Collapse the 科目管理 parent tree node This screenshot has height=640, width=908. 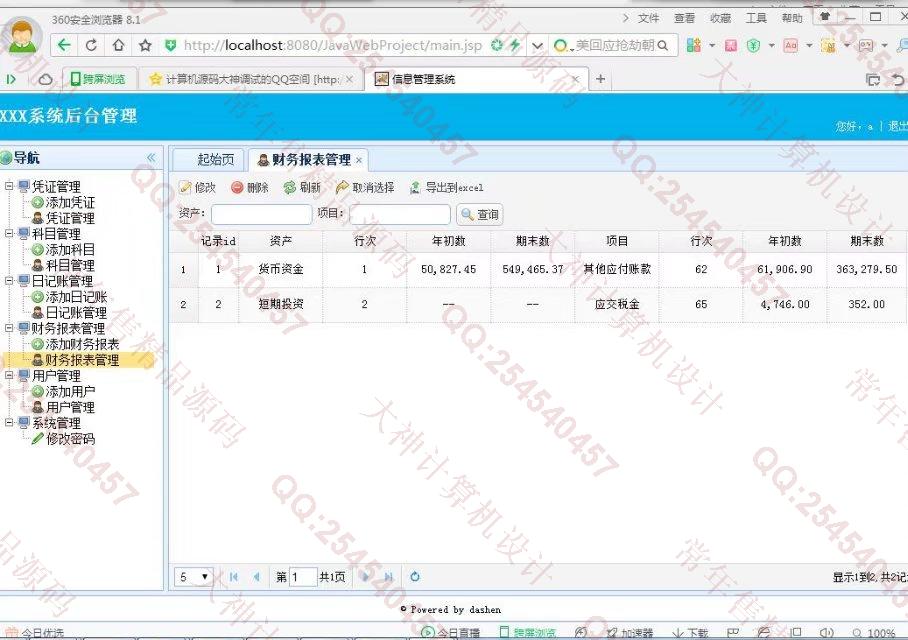(x=9, y=233)
